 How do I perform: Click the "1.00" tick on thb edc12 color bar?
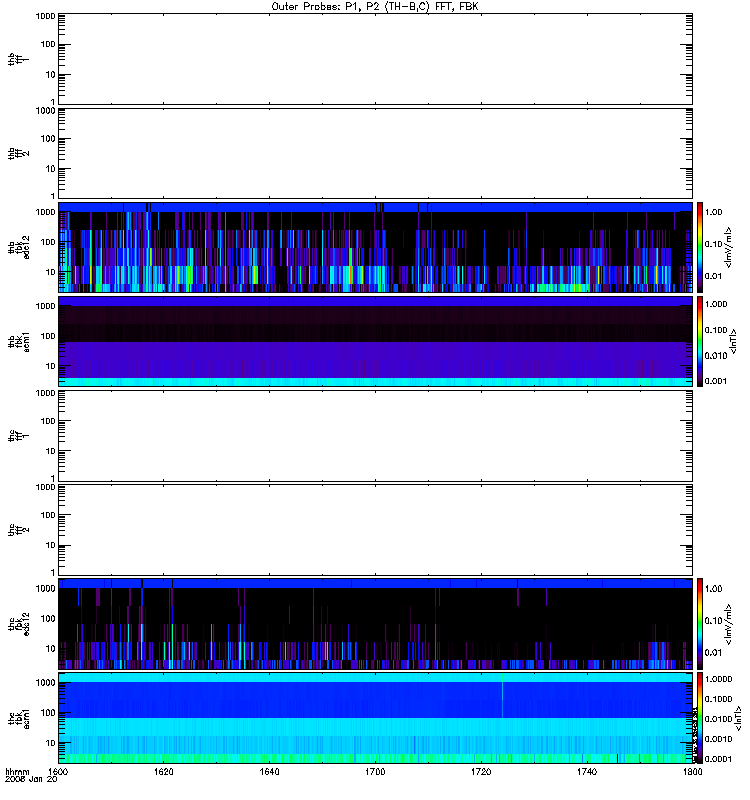[713, 212]
